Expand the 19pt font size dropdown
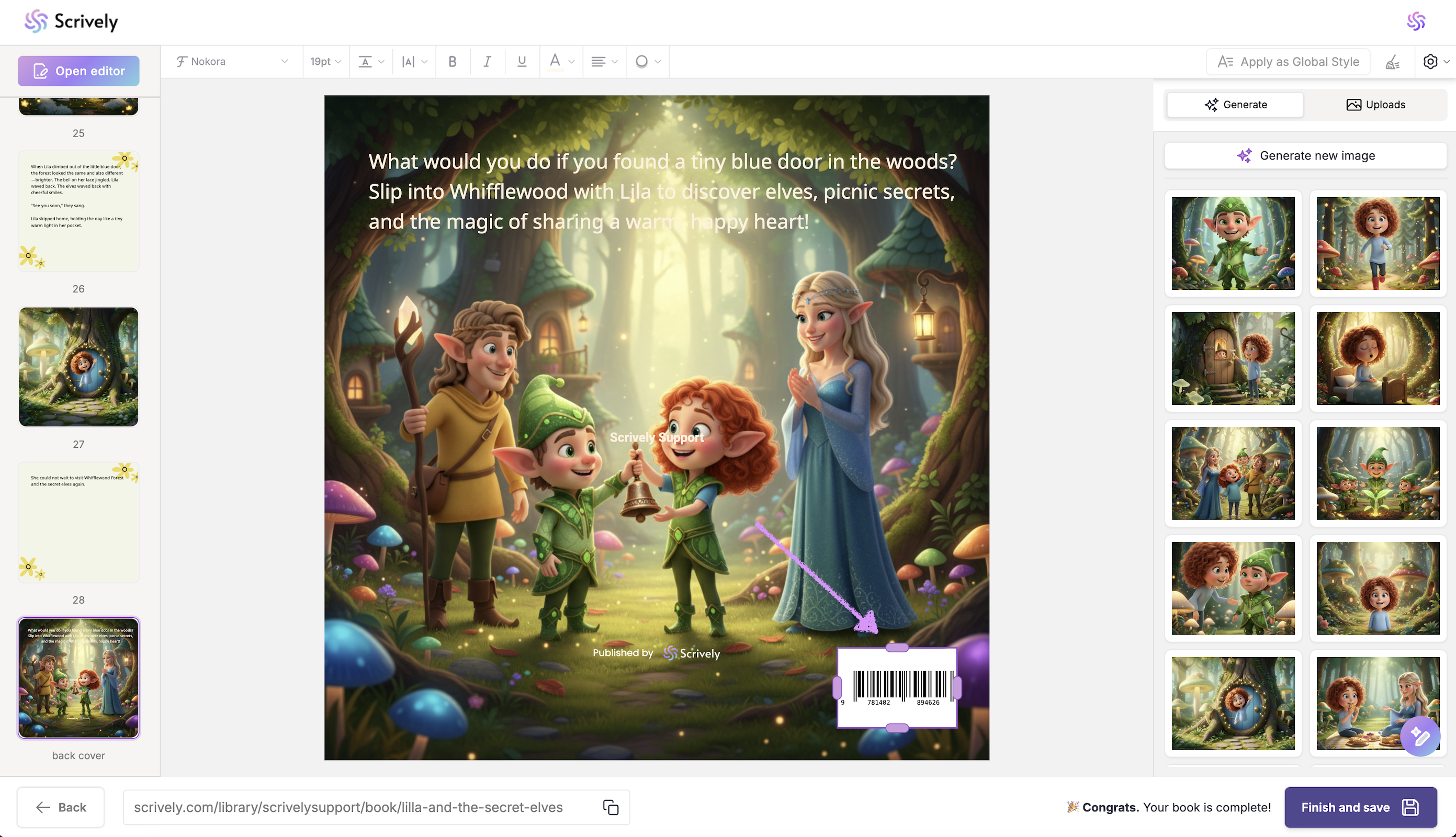The width and height of the screenshot is (1456, 837). (x=325, y=62)
